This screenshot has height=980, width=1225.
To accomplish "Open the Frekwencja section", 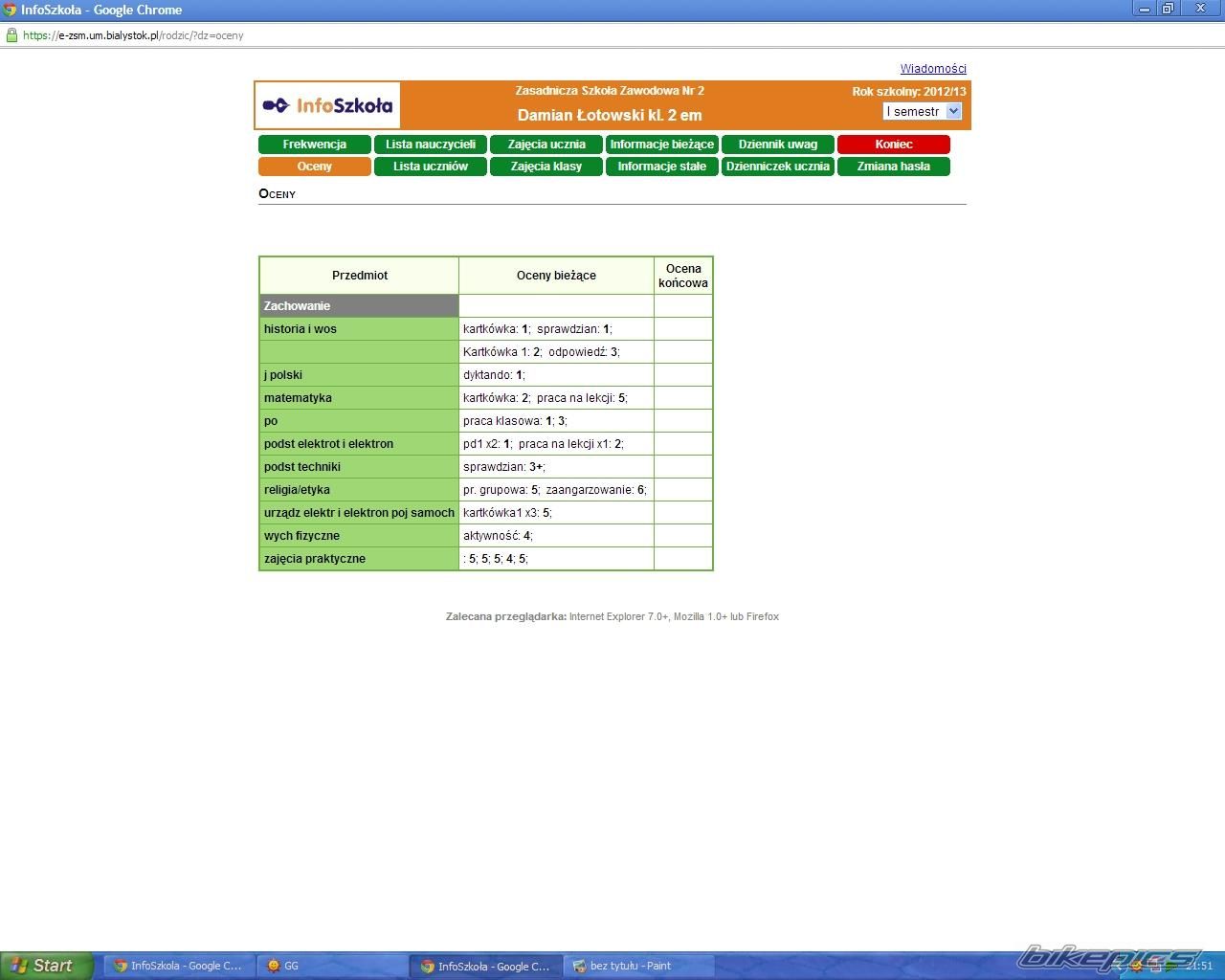I will pyautogui.click(x=314, y=145).
